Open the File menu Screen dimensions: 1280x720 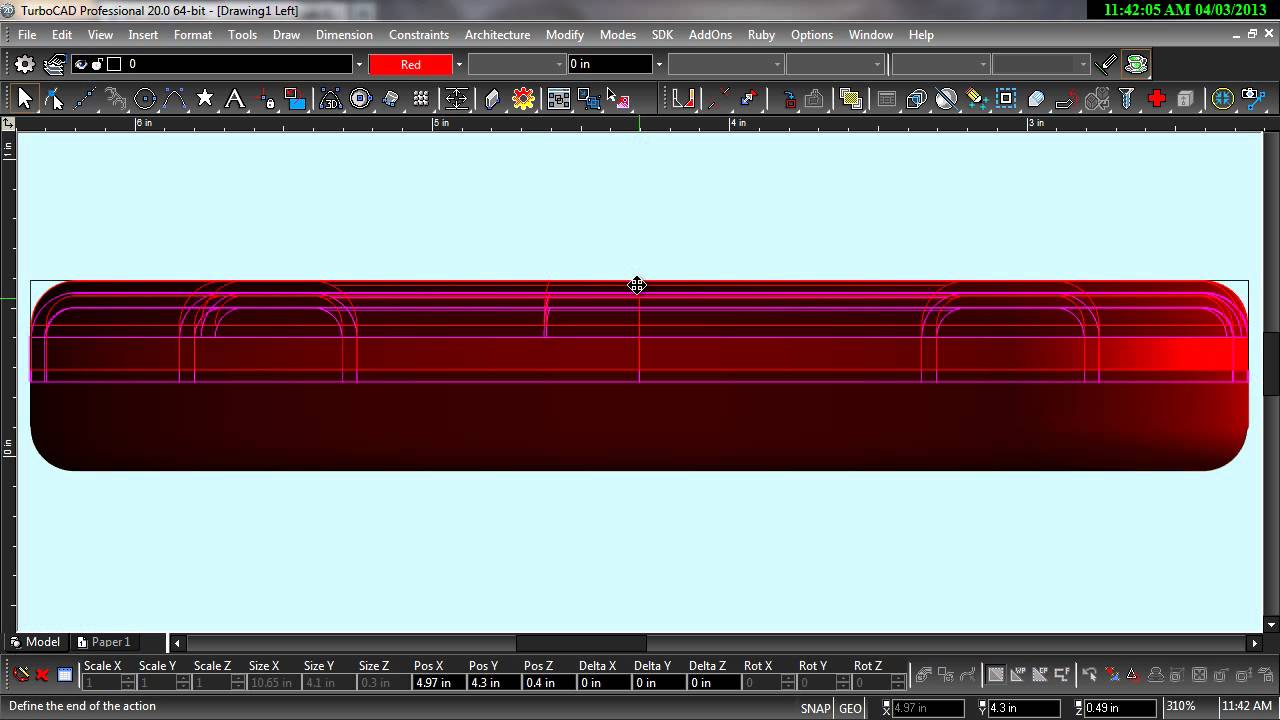[27, 34]
